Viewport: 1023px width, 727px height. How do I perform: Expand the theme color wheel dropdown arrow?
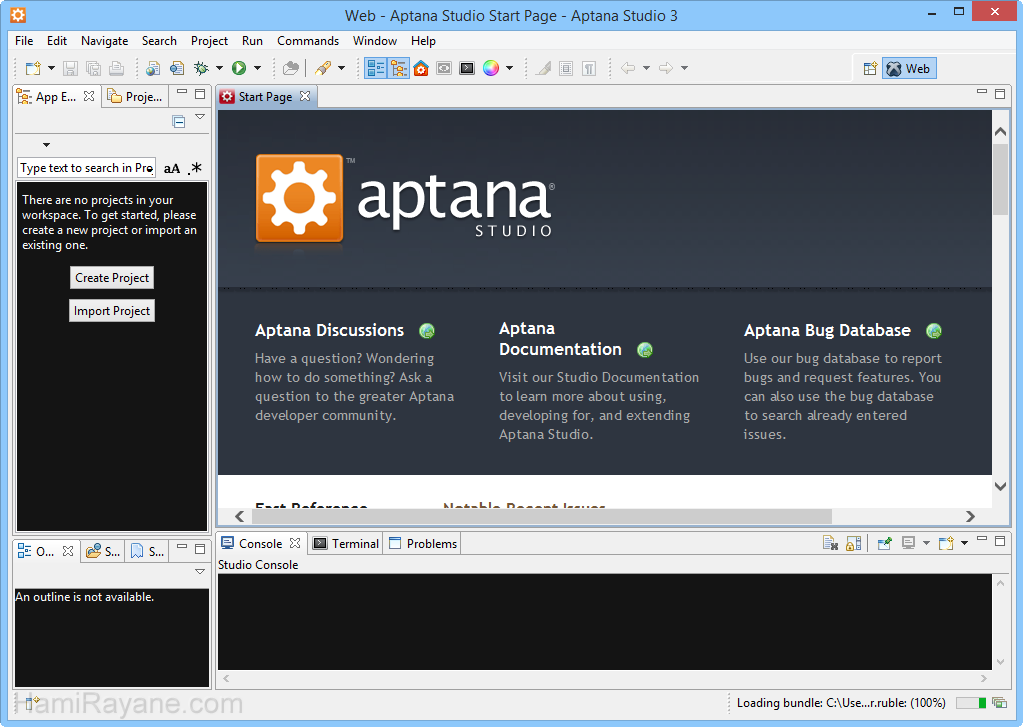coord(509,68)
